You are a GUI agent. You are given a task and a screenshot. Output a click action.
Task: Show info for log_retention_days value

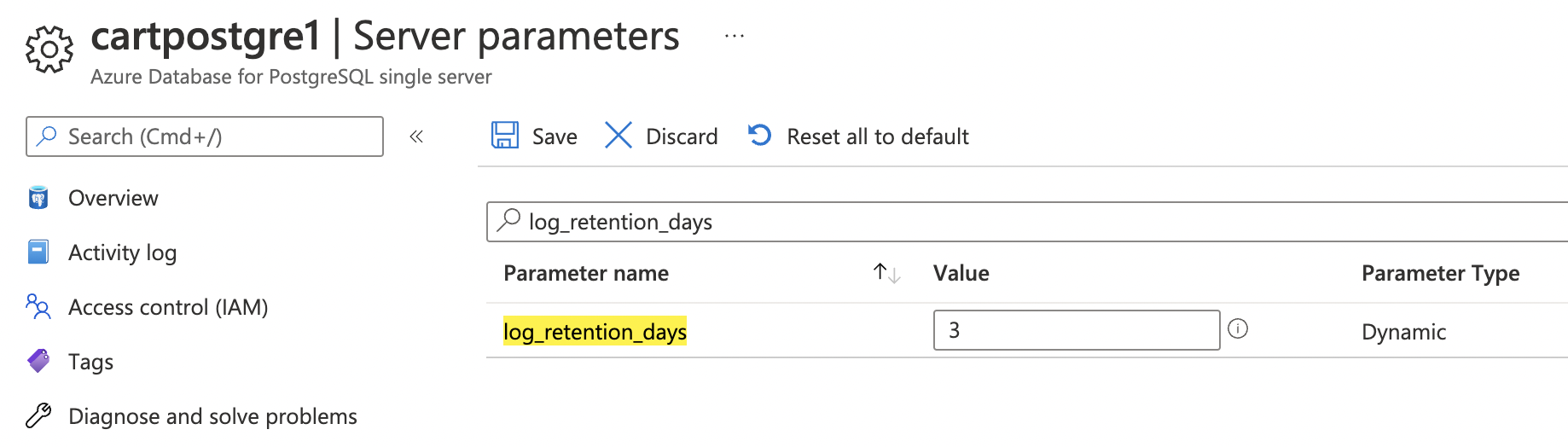point(1238,329)
